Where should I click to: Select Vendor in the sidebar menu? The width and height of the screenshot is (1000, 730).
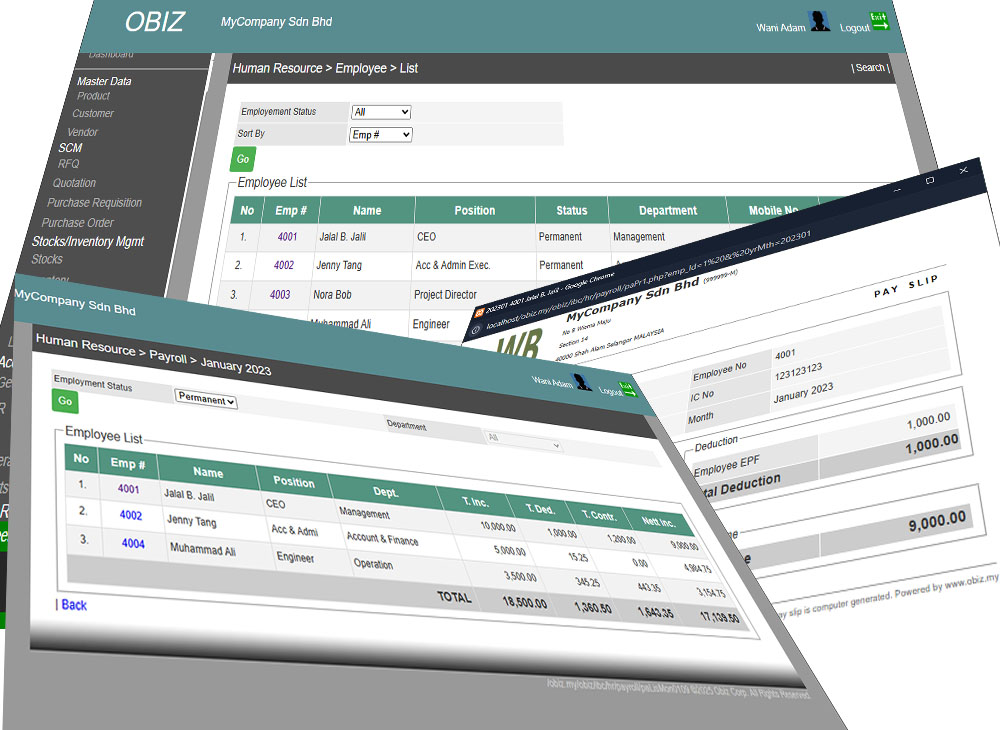pos(82,132)
